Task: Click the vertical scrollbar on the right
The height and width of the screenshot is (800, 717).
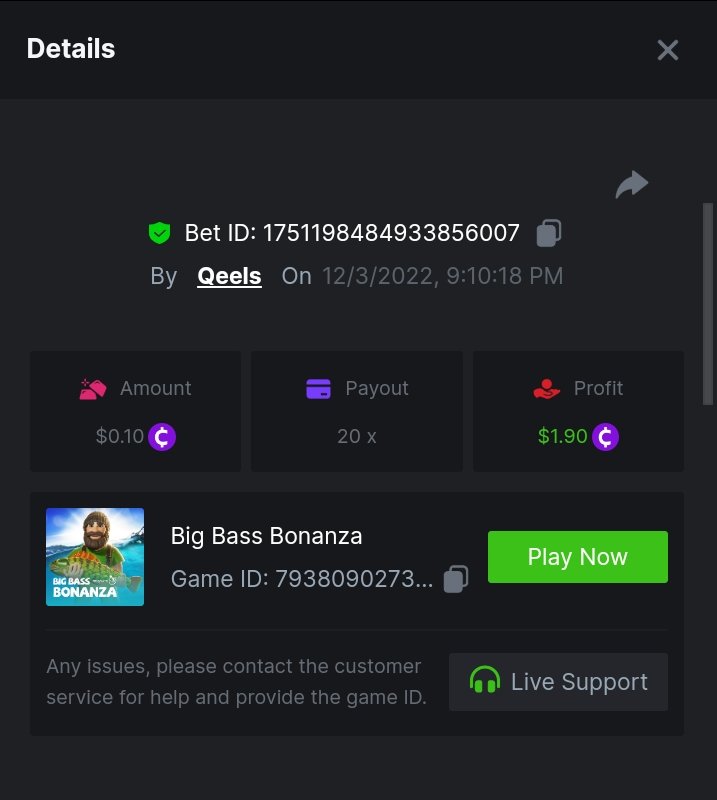Action: click(x=708, y=300)
